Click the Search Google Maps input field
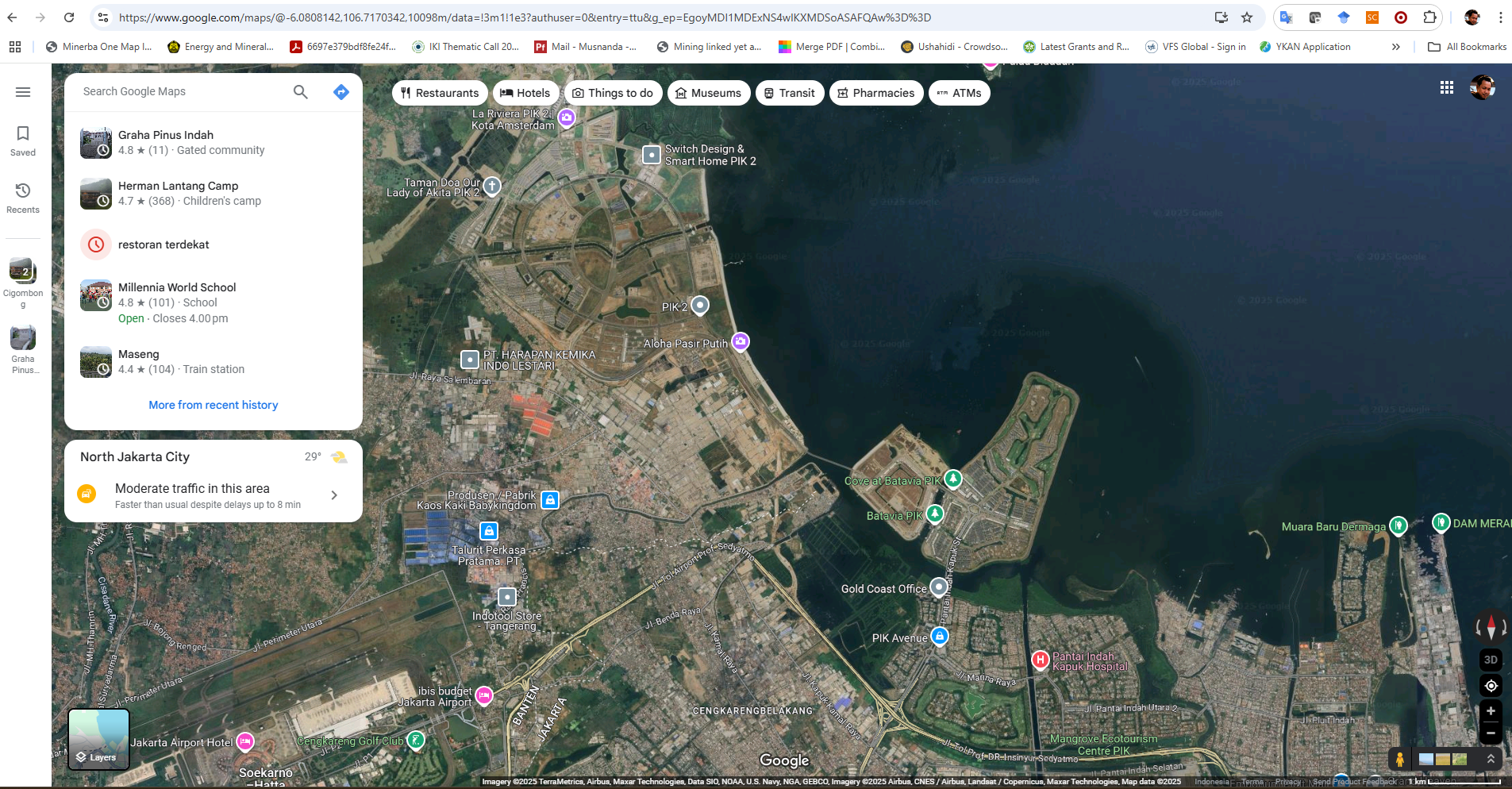This screenshot has width=1512, height=789. (x=183, y=92)
